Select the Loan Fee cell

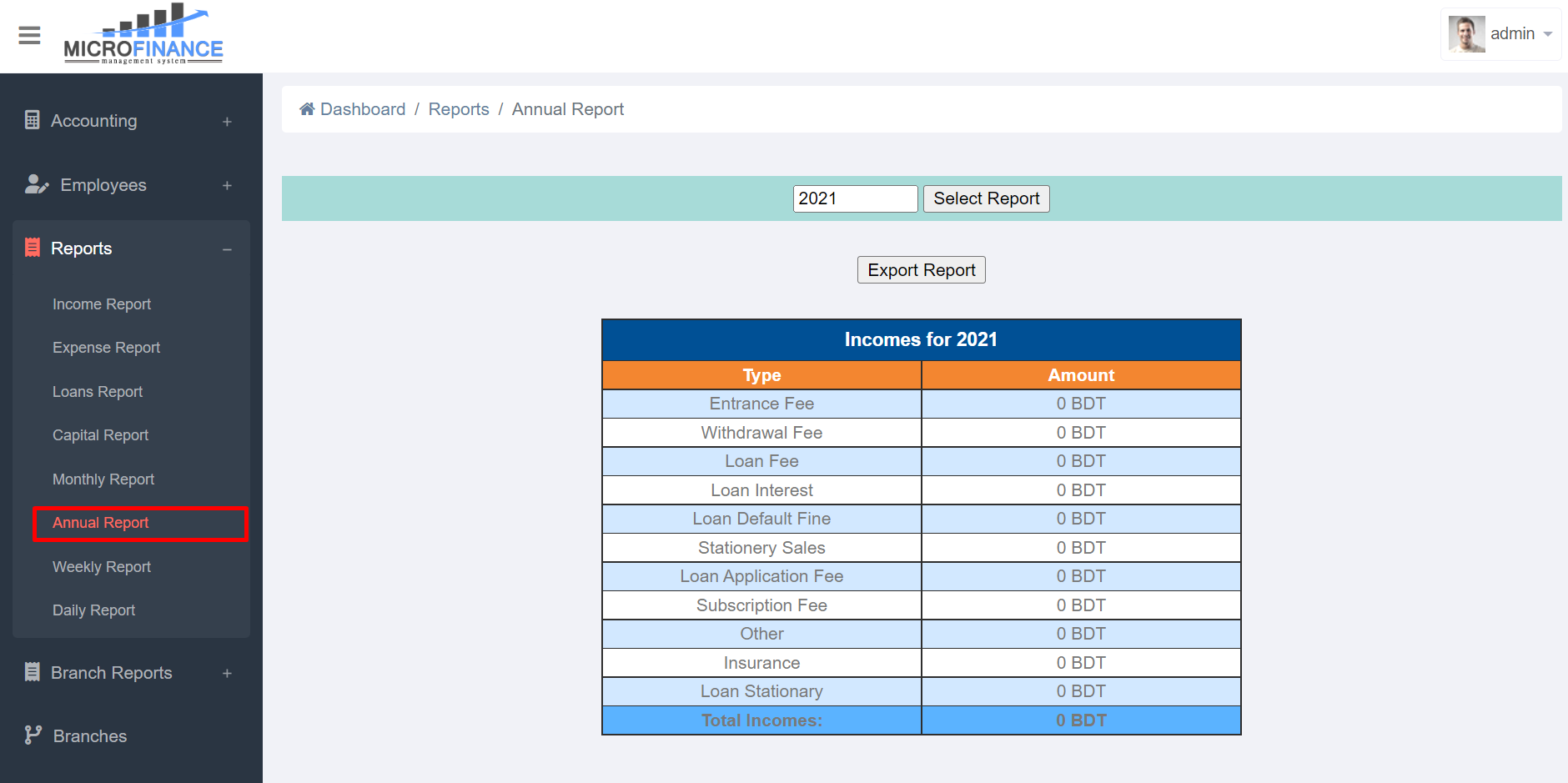[x=762, y=461]
